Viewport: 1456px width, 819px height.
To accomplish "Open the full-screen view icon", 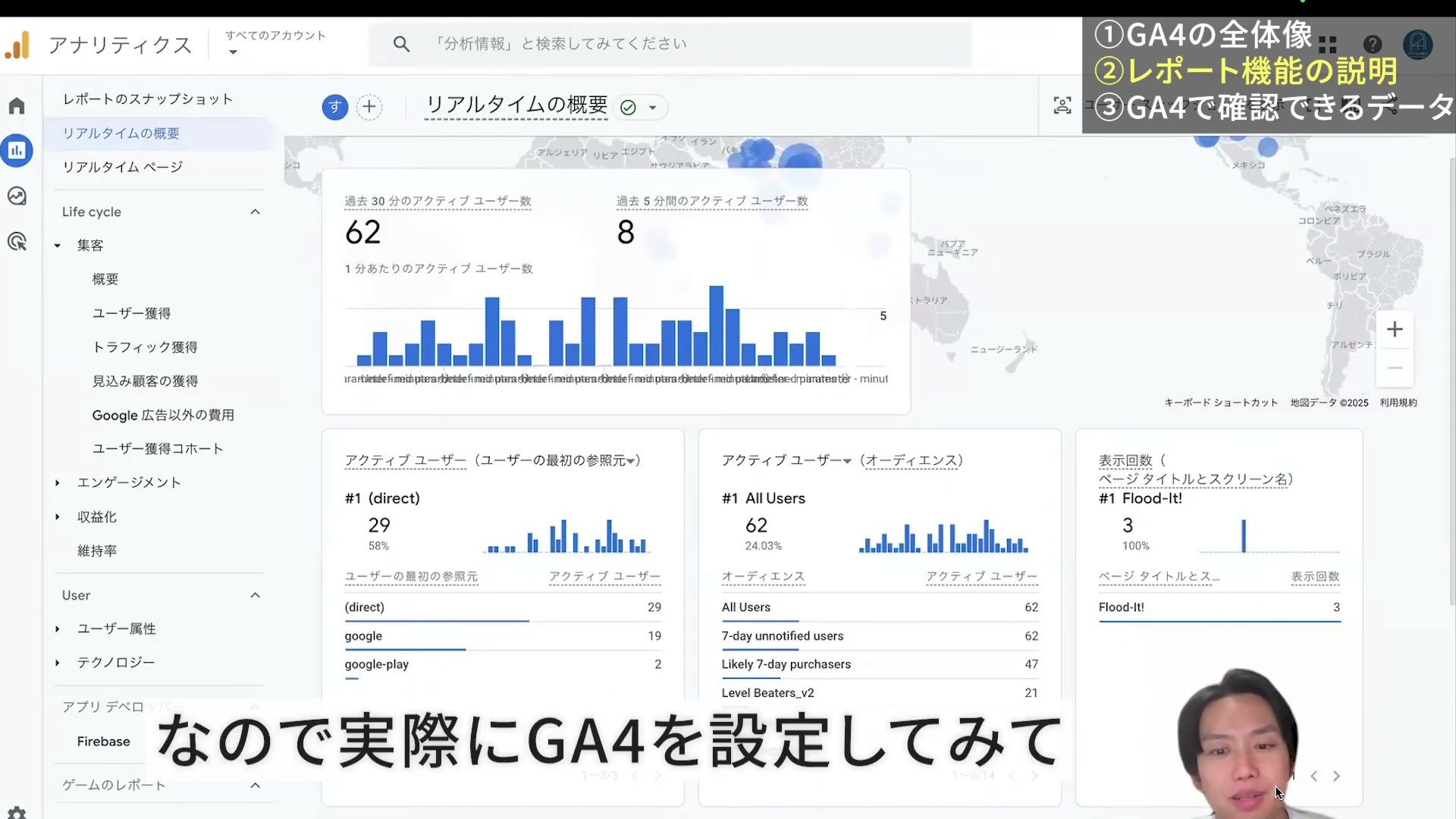I will [x=1062, y=105].
